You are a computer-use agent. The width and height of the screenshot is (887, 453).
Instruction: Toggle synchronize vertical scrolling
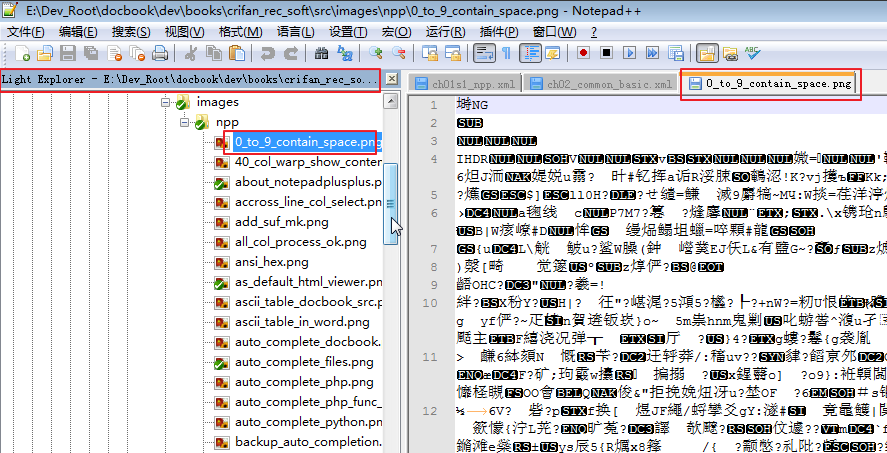(x=430, y=53)
